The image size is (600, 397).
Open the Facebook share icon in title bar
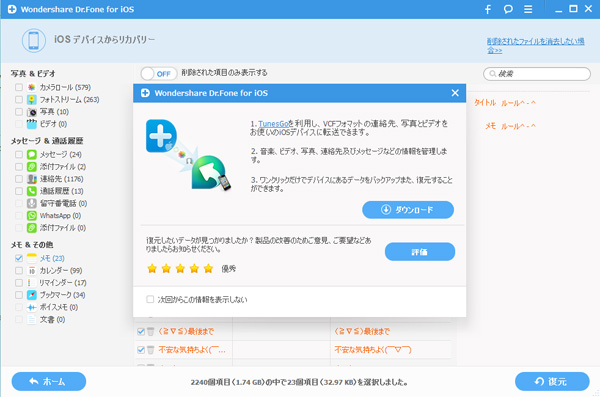[488, 9]
